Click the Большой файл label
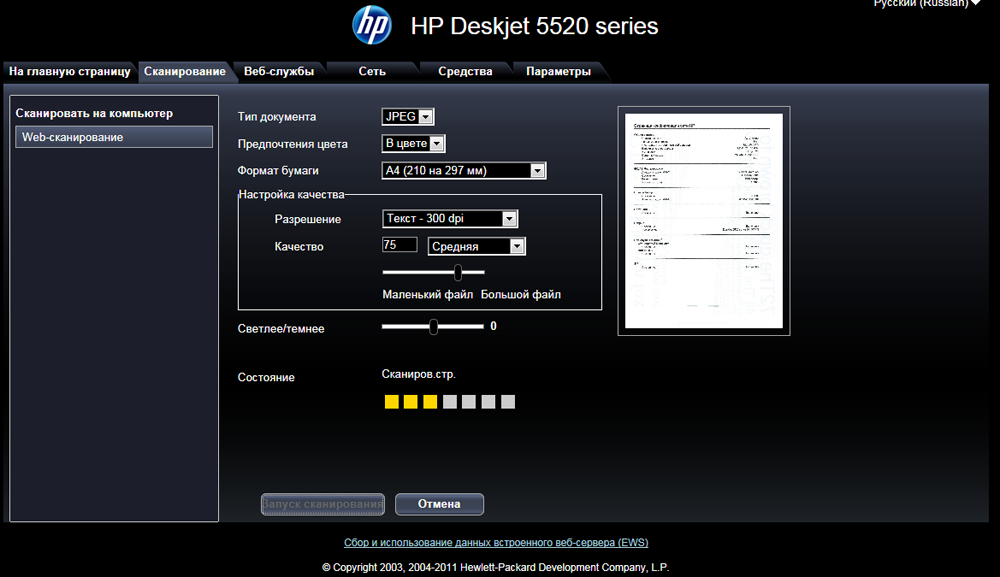This screenshot has width=1000, height=577. (521, 295)
